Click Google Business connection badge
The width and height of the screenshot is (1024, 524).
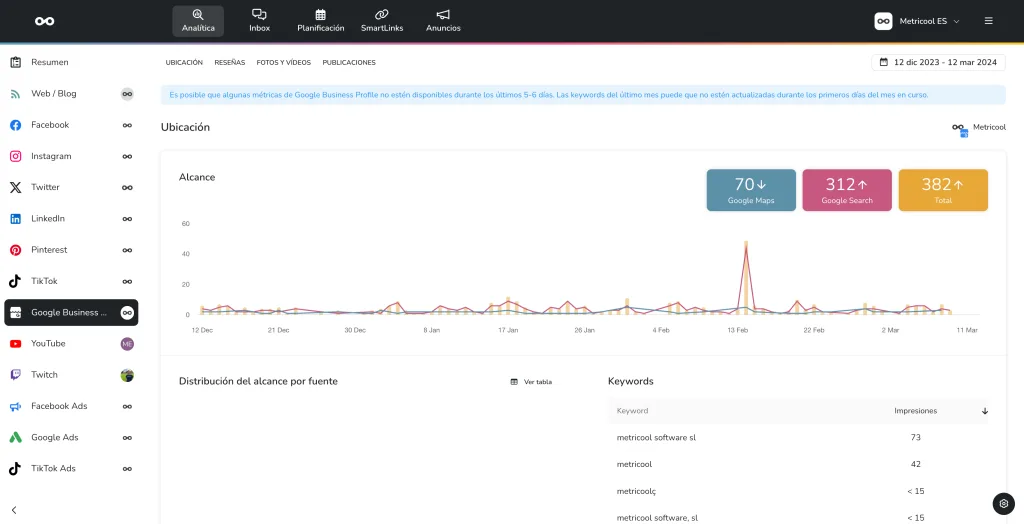tap(127, 312)
